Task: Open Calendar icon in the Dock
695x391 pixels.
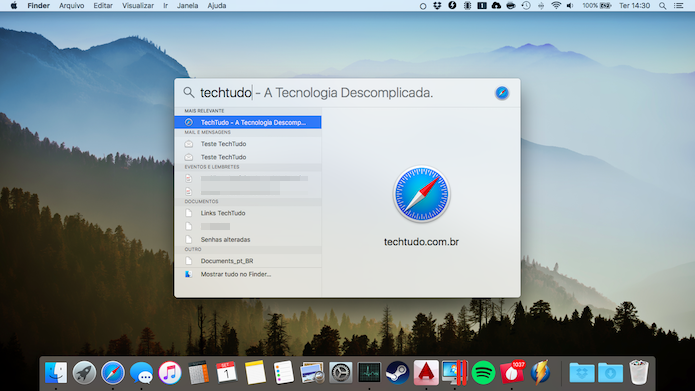Action: click(226, 372)
